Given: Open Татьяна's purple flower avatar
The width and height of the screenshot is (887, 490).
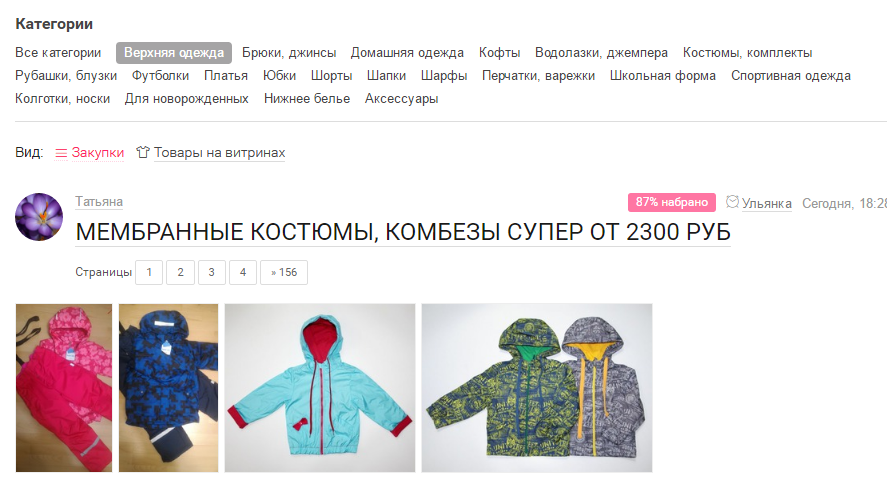Looking at the screenshot, I should 39,217.
